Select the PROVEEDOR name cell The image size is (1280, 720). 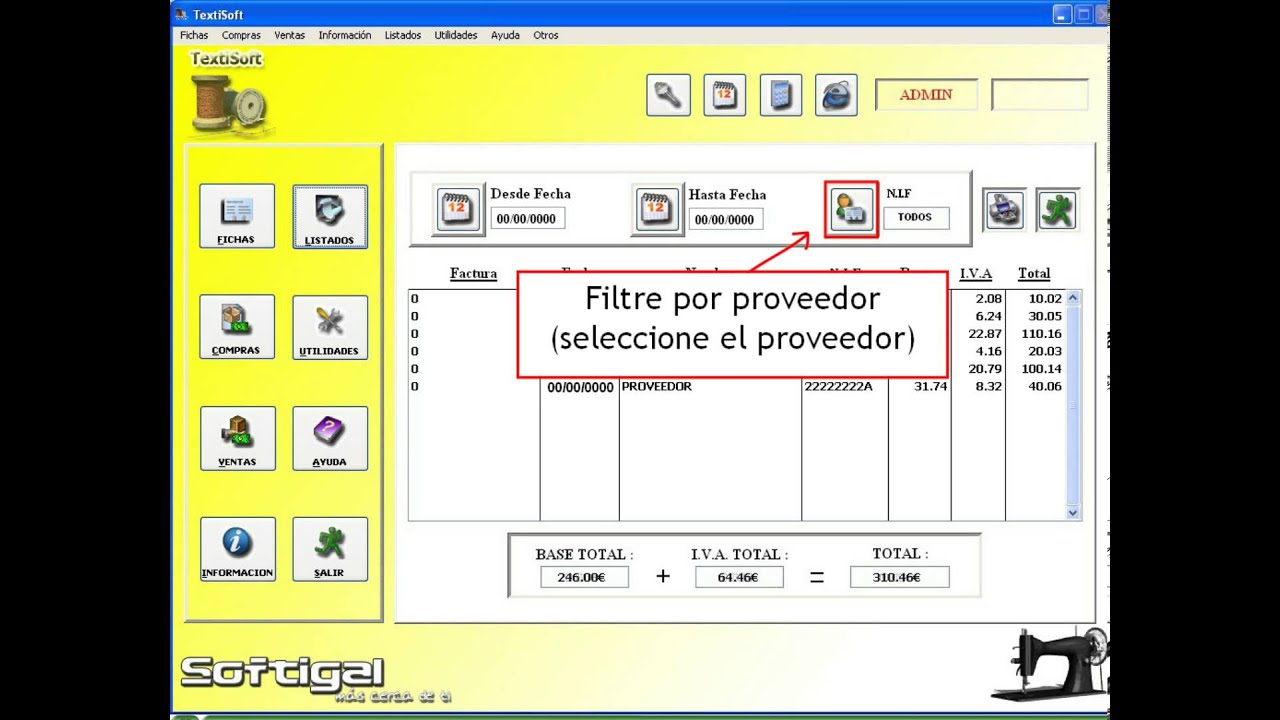656,387
